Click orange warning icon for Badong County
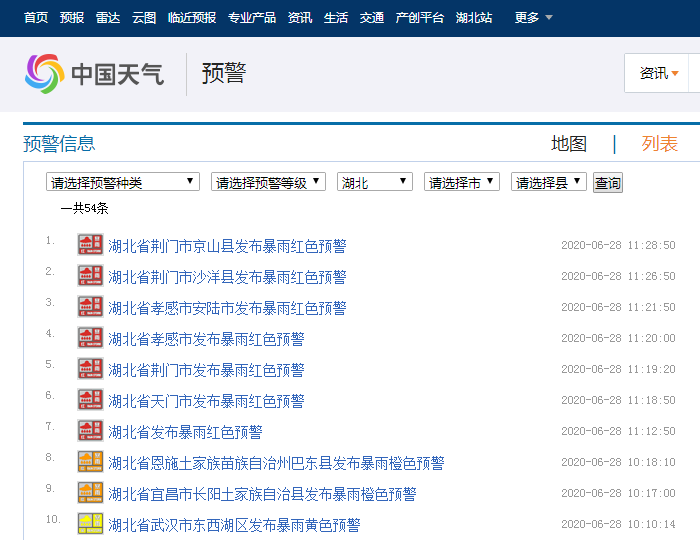The image size is (700, 540). [x=90, y=462]
